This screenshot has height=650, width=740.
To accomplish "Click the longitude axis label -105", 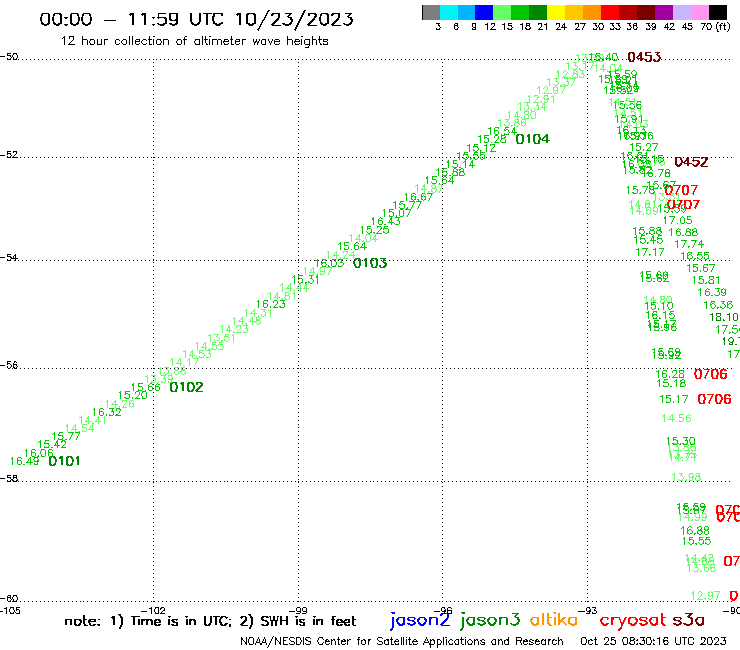I will [x=10, y=610].
